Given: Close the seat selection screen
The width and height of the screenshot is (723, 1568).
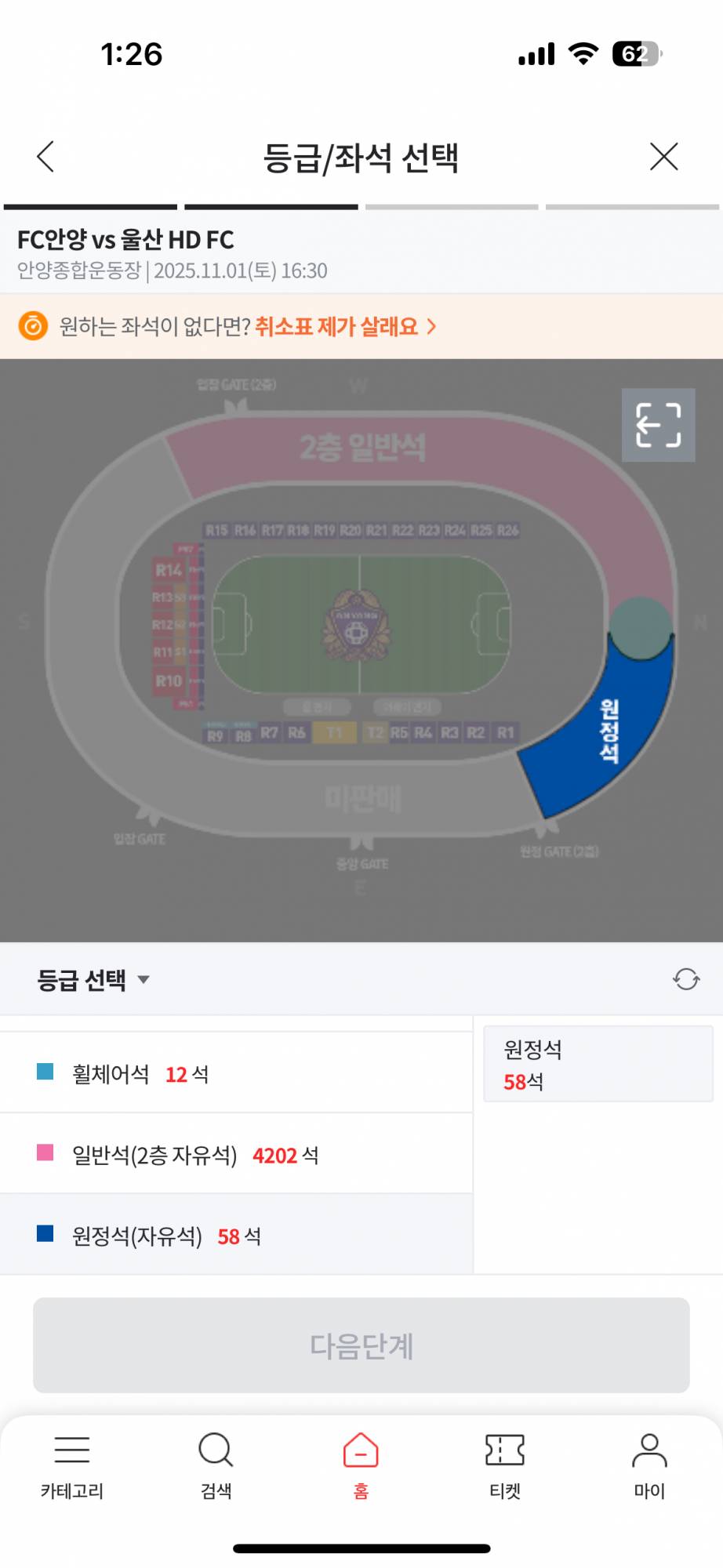Looking at the screenshot, I should 663,157.
